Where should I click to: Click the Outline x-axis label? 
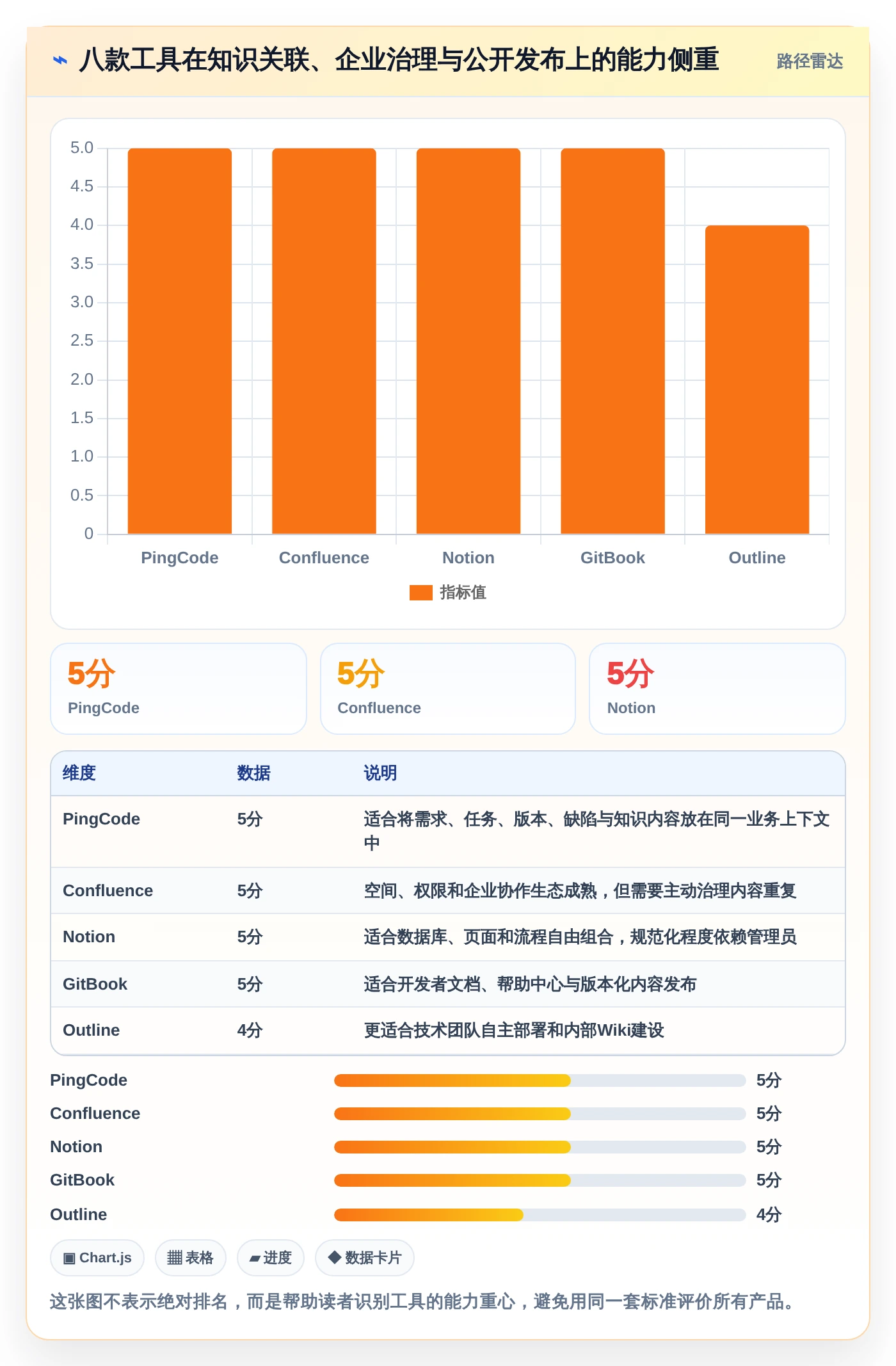pyautogui.click(x=757, y=558)
